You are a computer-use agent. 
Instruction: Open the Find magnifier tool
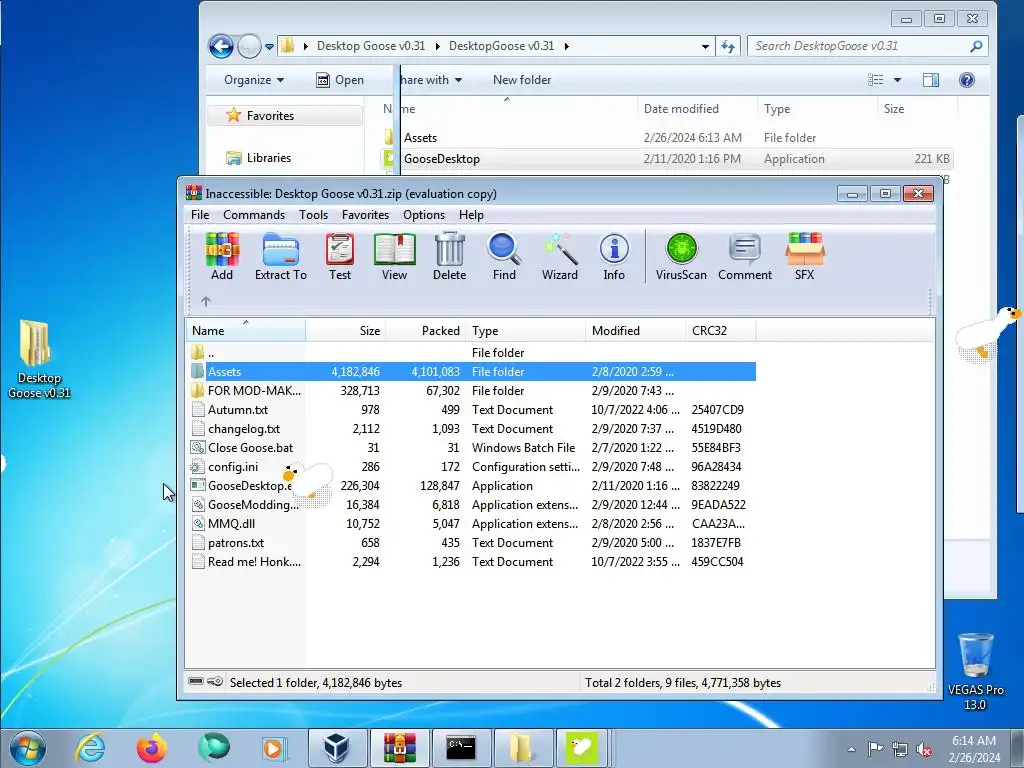click(504, 257)
